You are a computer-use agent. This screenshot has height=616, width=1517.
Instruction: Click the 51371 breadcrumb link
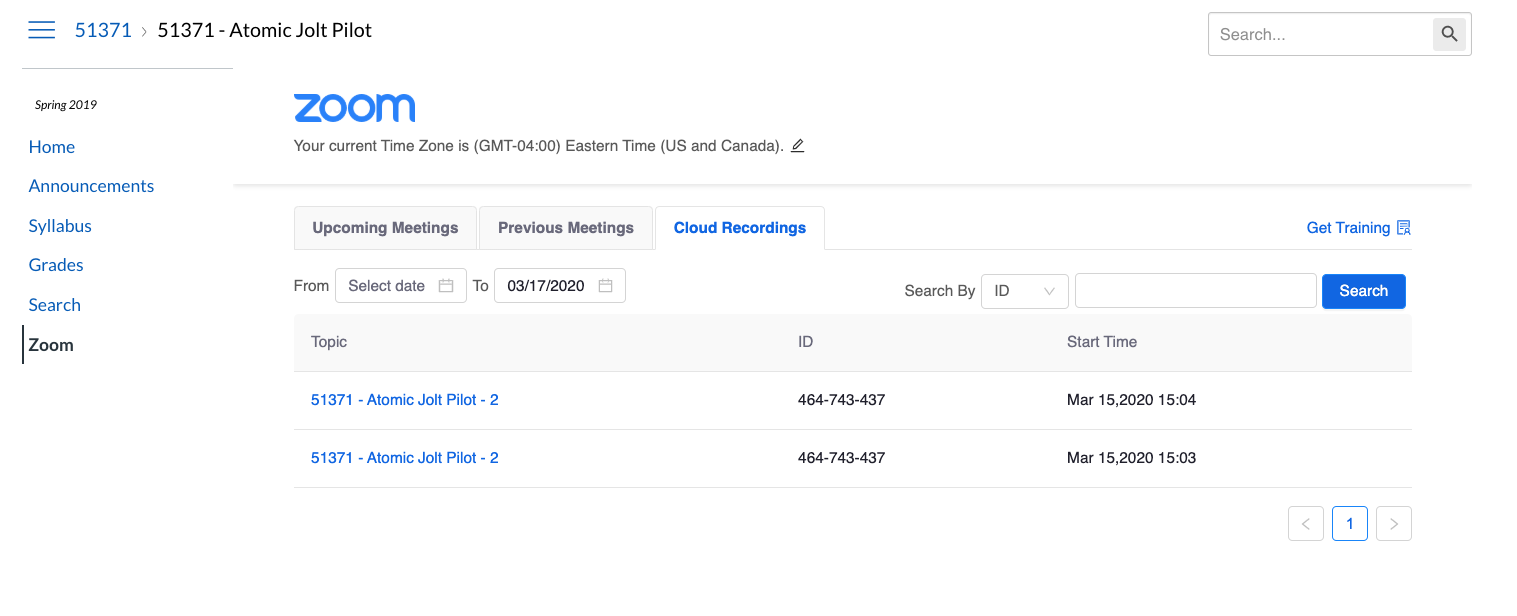[x=103, y=30]
